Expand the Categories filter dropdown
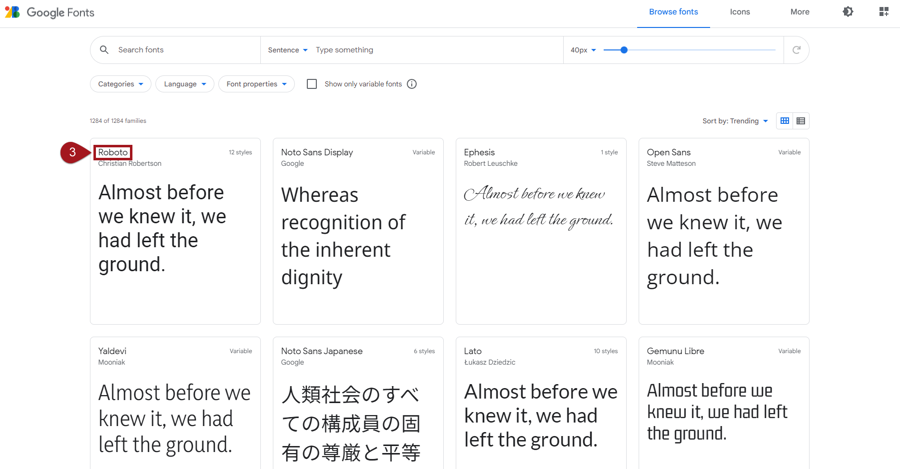Image resolution: width=900 pixels, height=469 pixels. coord(121,84)
